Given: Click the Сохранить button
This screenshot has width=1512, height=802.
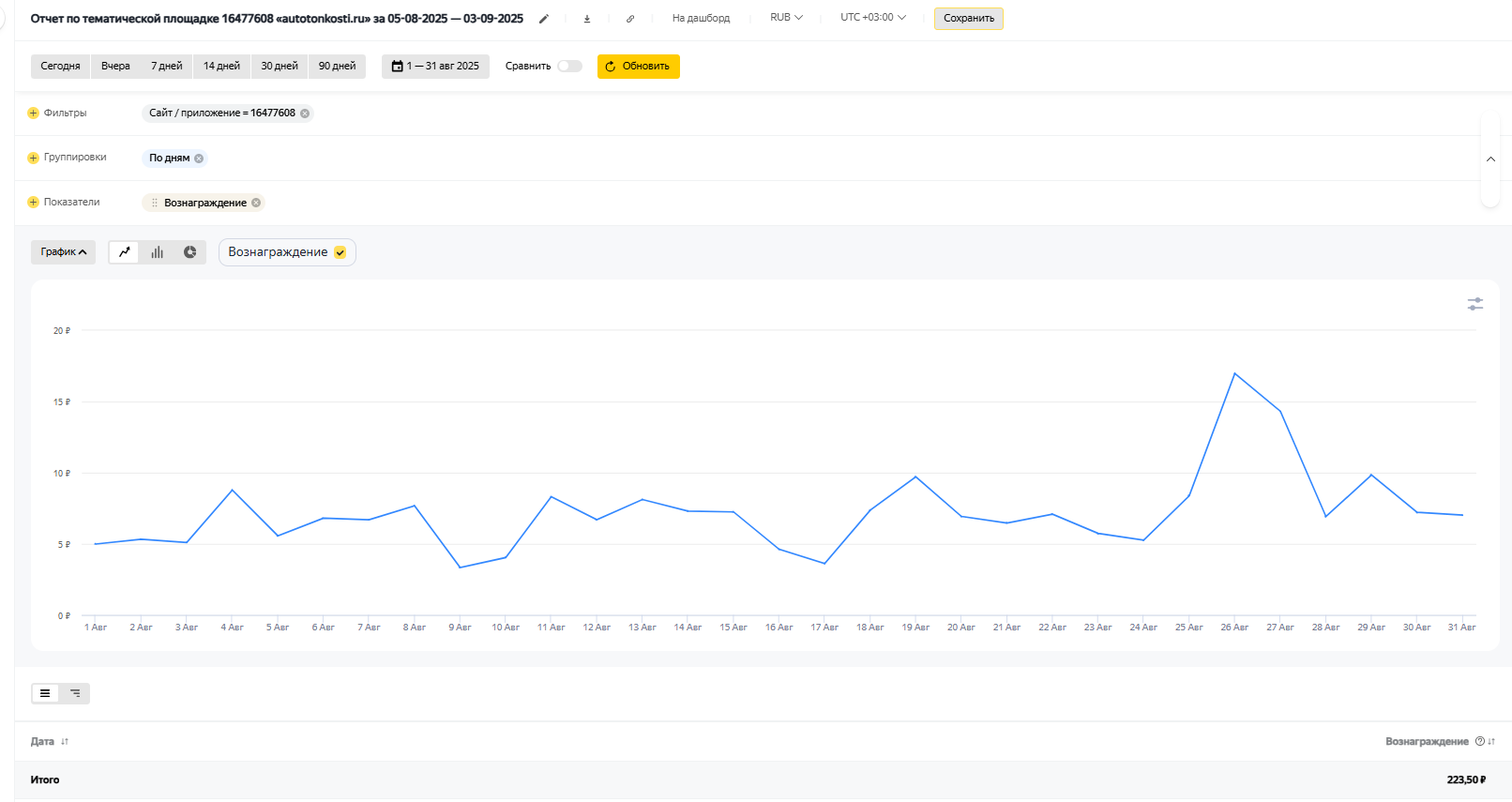Looking at the screenshot, I should click(x=969, y=19).
